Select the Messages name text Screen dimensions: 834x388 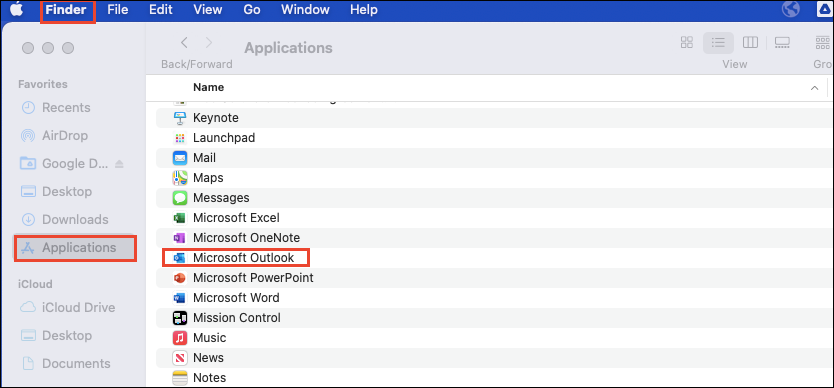click(221, 198)
